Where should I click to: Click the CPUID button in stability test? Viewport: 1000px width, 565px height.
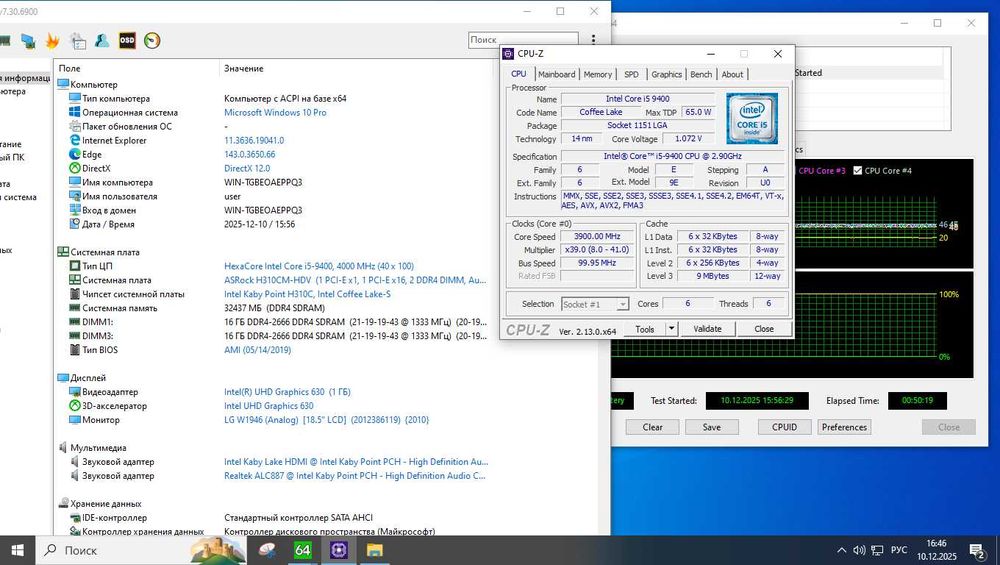784,427
